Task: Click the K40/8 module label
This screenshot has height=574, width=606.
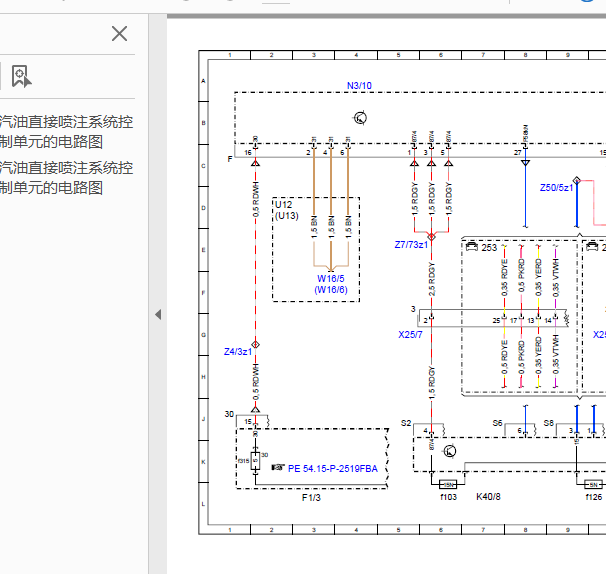Action: point(488,497)
